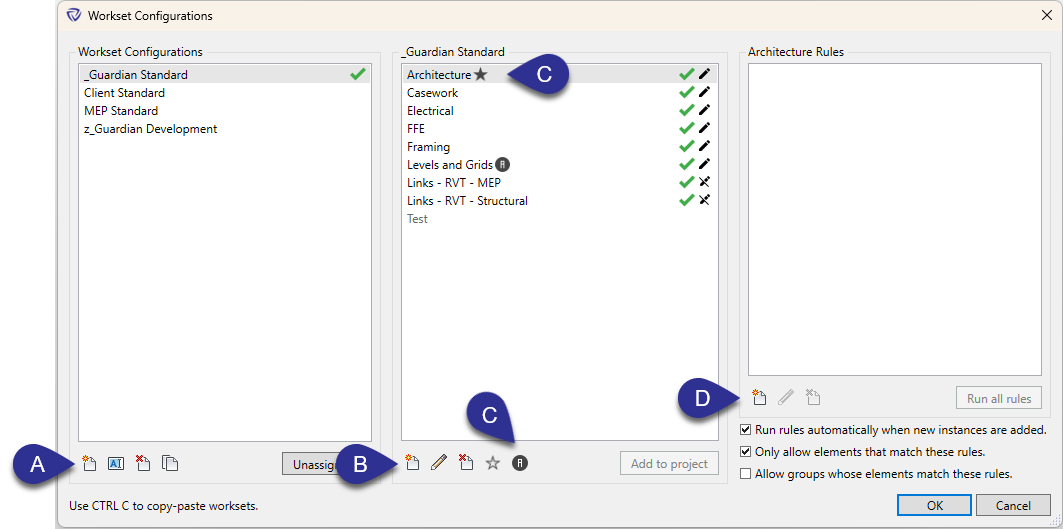Click the greyed edit rule pencil icon
Screen dimensions: 1063x529
(786, 397)
